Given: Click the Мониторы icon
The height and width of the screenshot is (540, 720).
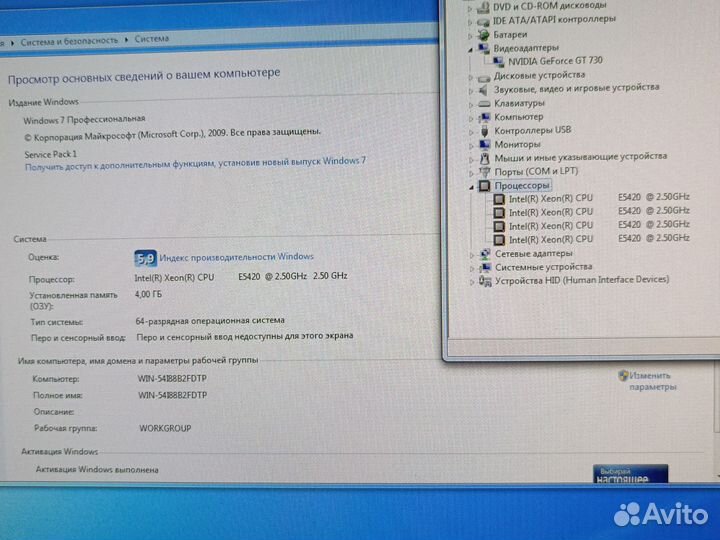Looking at the screenshot, I should [x=485, y=145].
